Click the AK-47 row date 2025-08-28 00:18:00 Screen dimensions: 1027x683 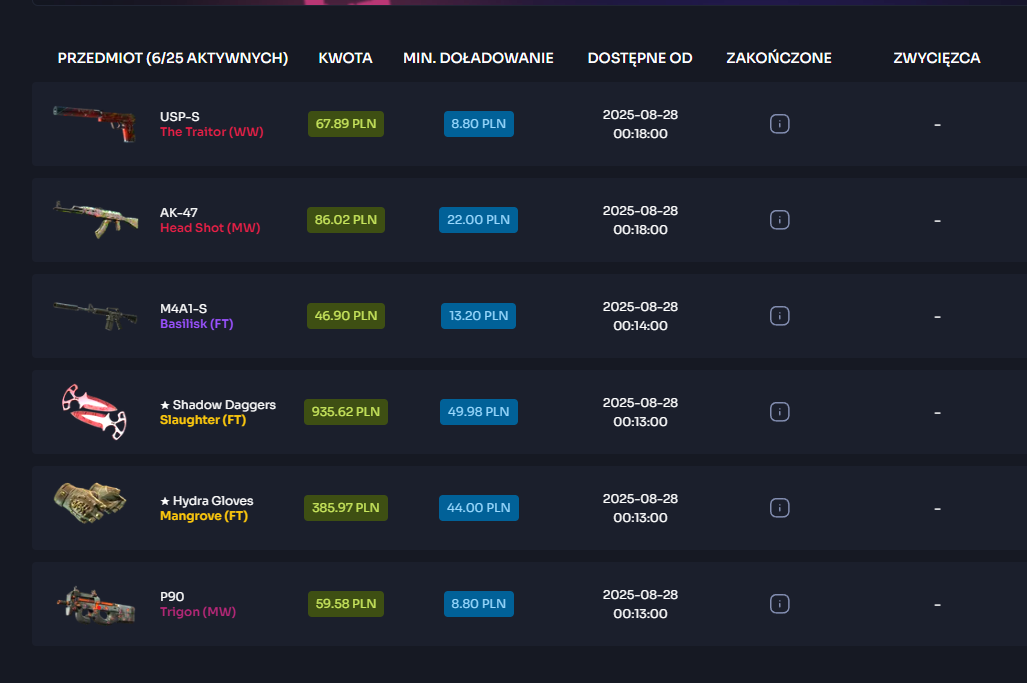pos(640,220)
